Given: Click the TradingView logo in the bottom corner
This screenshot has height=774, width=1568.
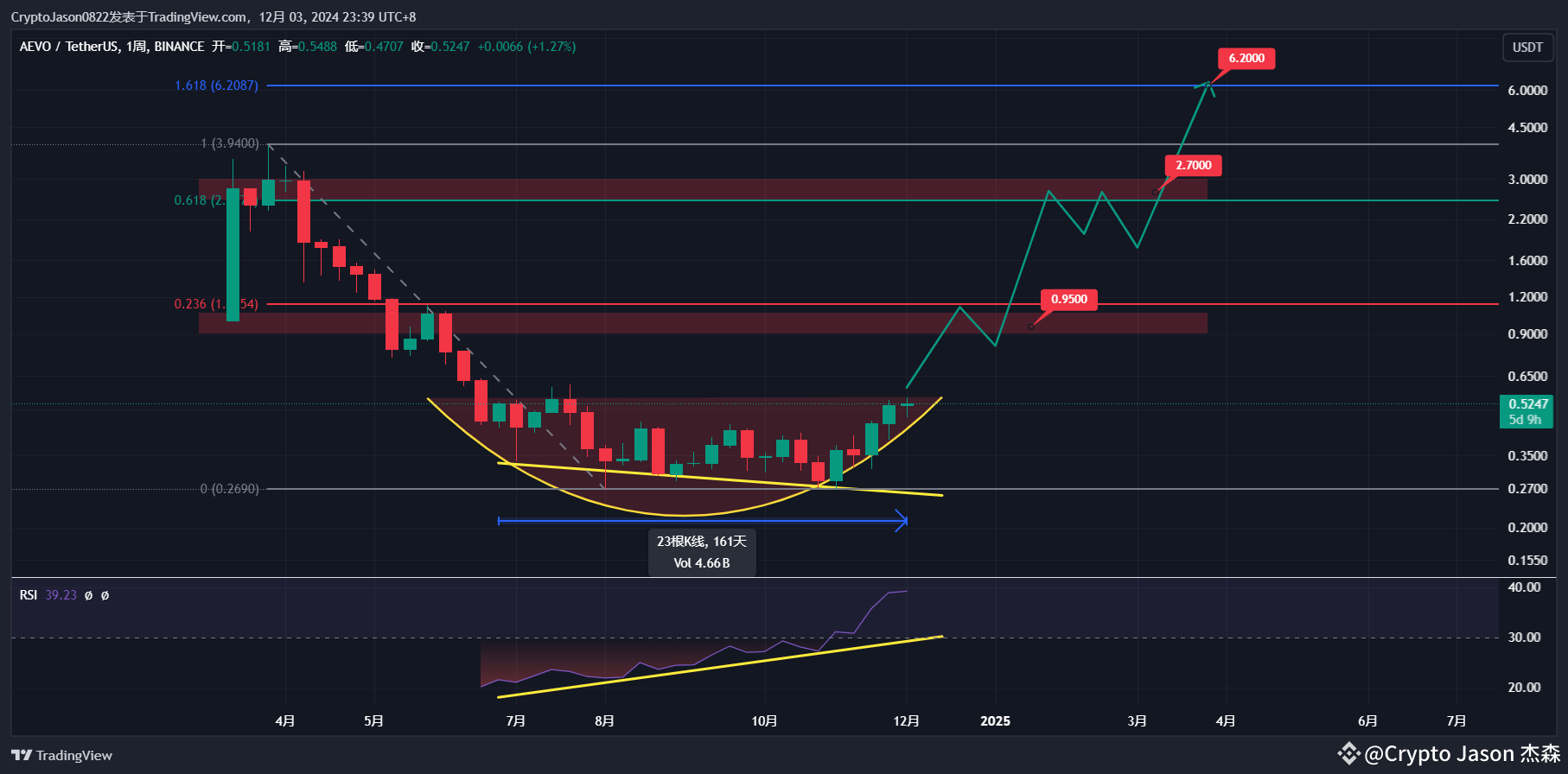Looking at the screenshot, I should pyautogui.click(x=61, y=755).
